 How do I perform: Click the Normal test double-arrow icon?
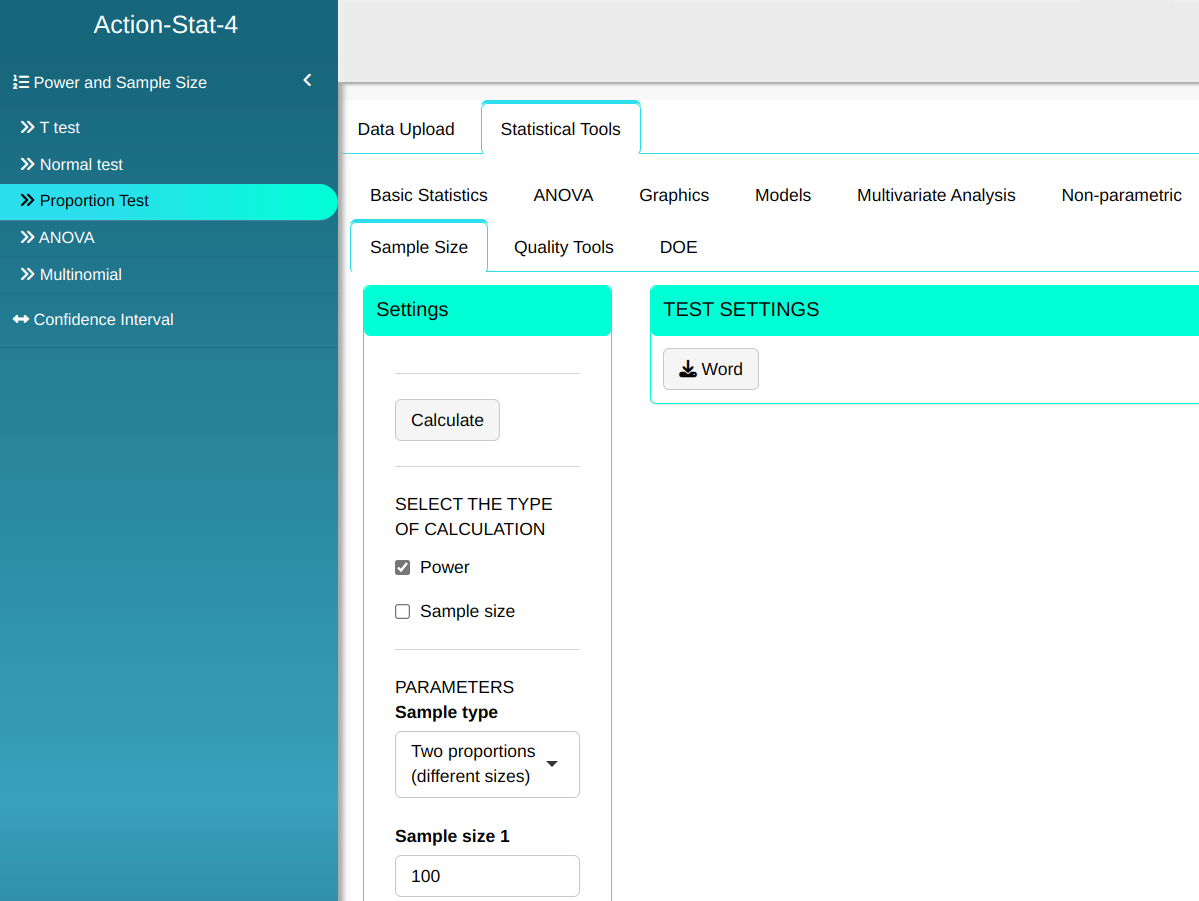click(27, 164)
